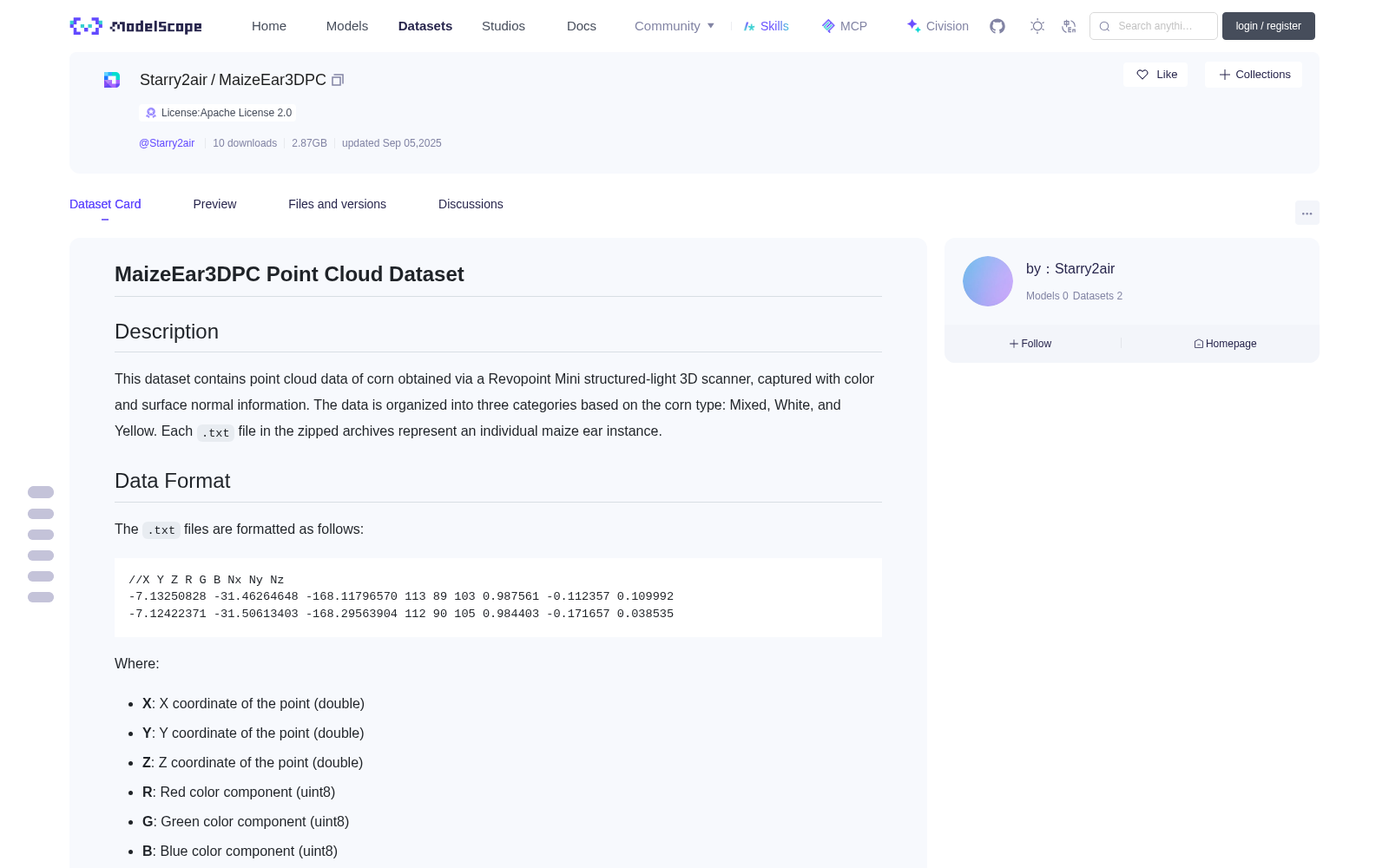The image size is (1389, 868).
Task: Like this dataset with the heart button
Action: coord(1155,75)
